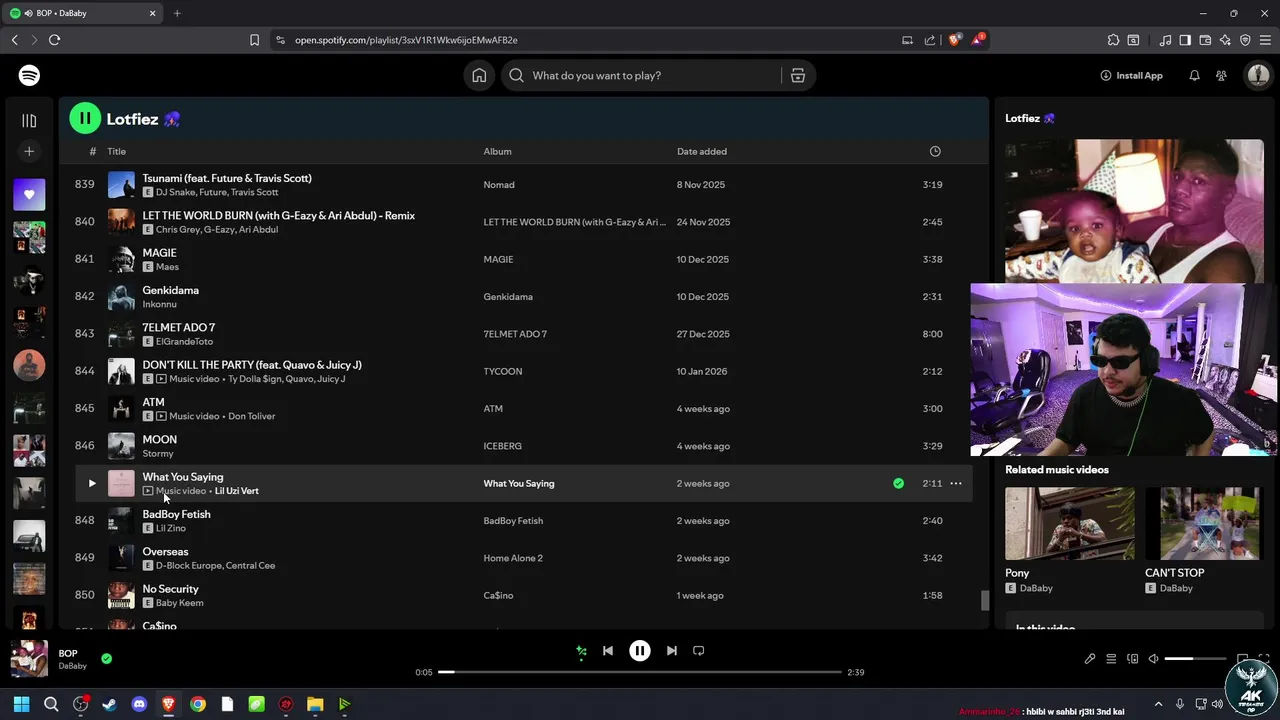Screen dimensions: 1280x720
Task: Open the TYCOON album link
Action: pos(503,371)
